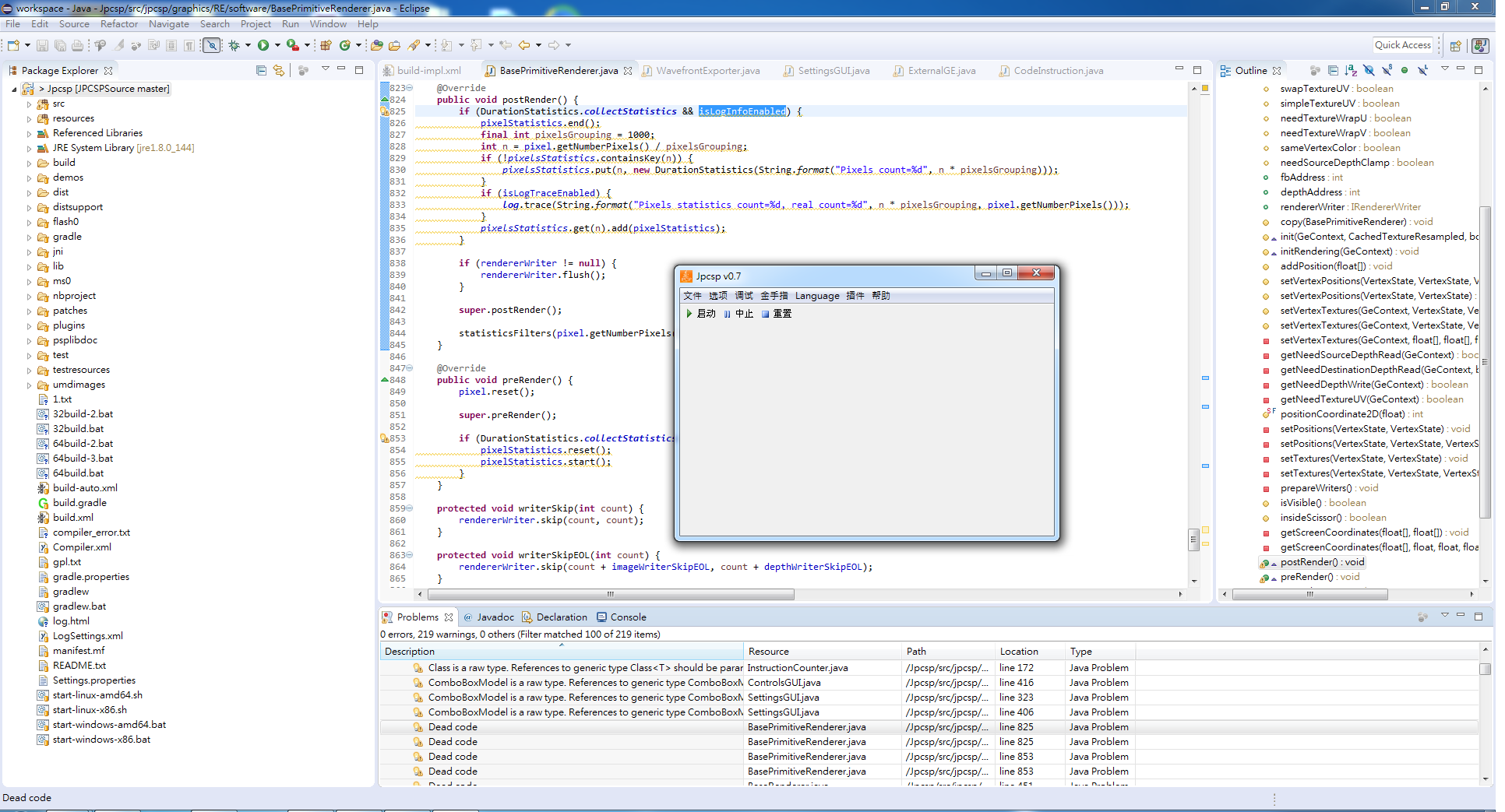Click the Open Type folder icon
Viewport: 1505px width, 812px height.
[377, 46]
